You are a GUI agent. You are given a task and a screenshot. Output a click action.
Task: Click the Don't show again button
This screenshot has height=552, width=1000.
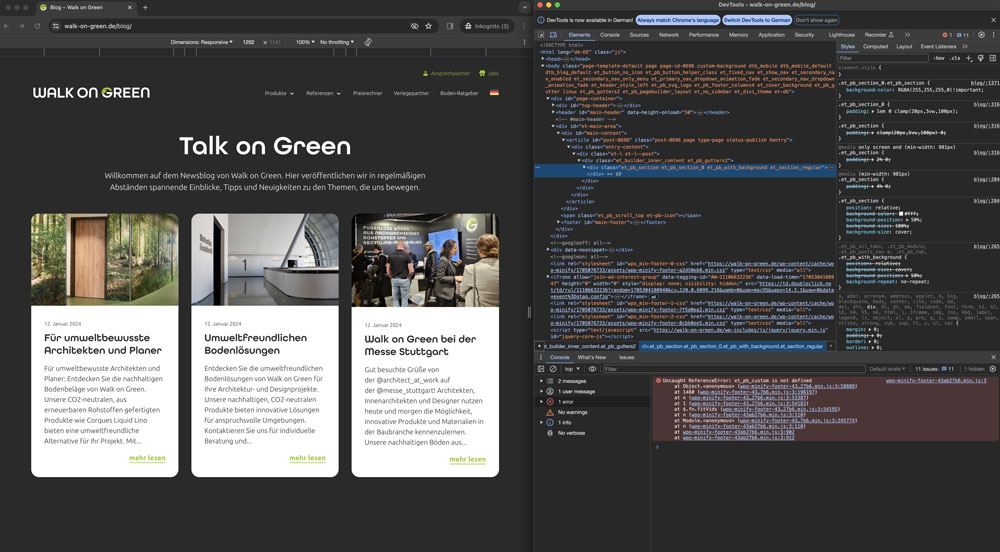tap(816, 20)
